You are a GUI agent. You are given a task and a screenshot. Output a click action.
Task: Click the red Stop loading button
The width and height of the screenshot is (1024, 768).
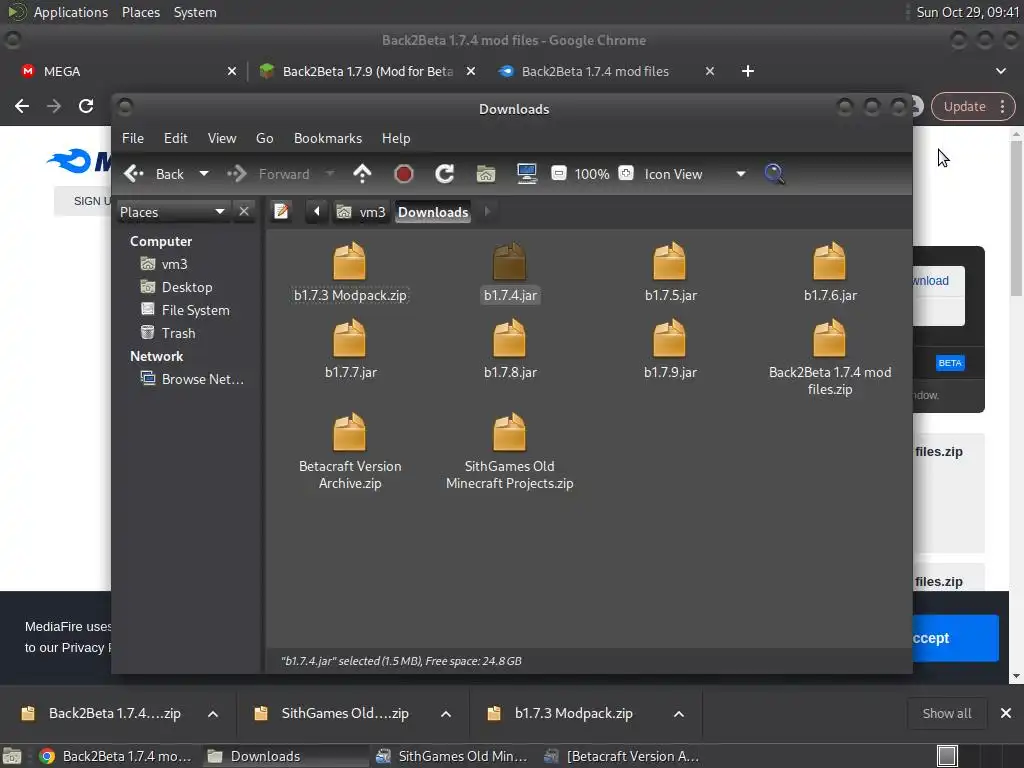coord(404,174)
